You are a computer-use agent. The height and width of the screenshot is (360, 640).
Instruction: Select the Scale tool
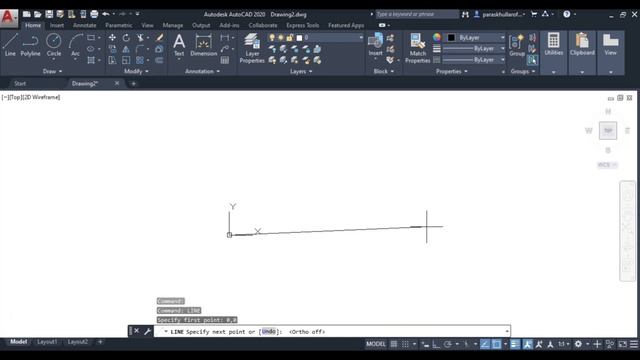tap(126, 60)
